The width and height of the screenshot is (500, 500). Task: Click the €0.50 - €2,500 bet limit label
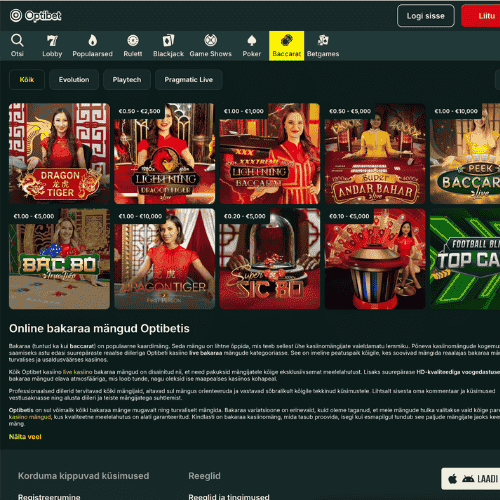(x=139, y=111)
